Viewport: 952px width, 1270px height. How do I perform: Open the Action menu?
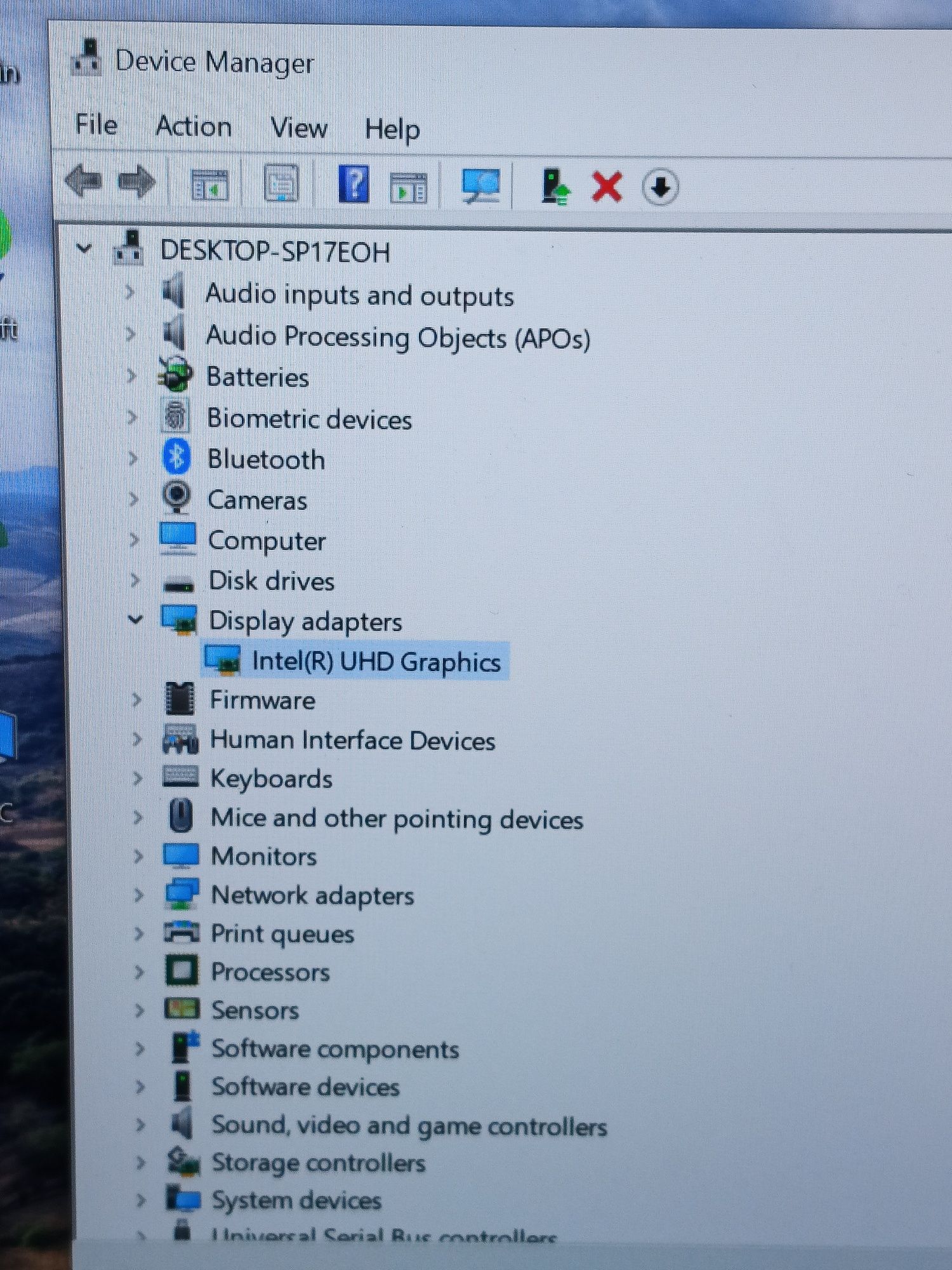(194, 126)
